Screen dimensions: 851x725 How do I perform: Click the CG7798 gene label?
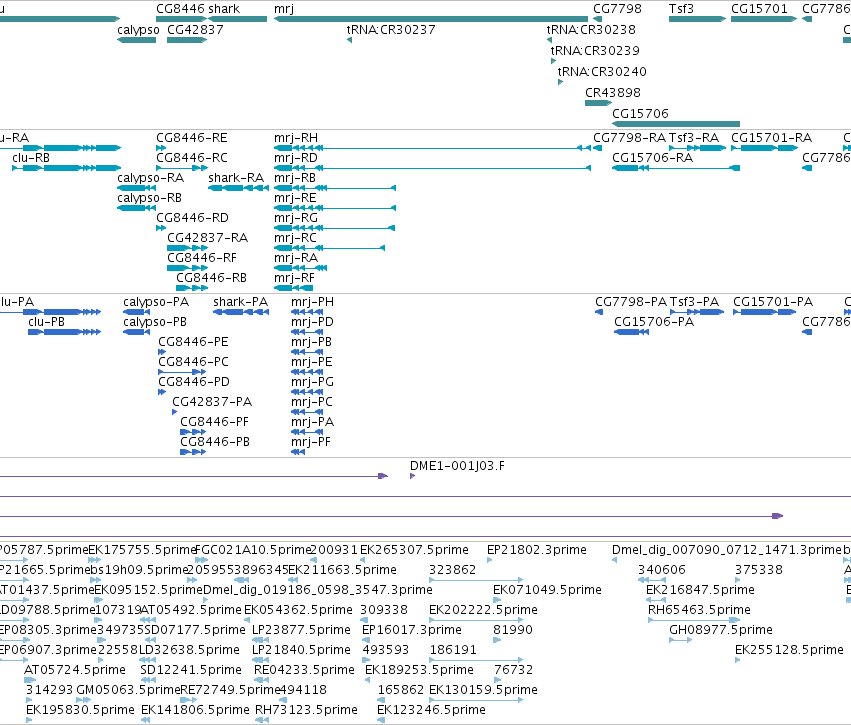(617, 9)
